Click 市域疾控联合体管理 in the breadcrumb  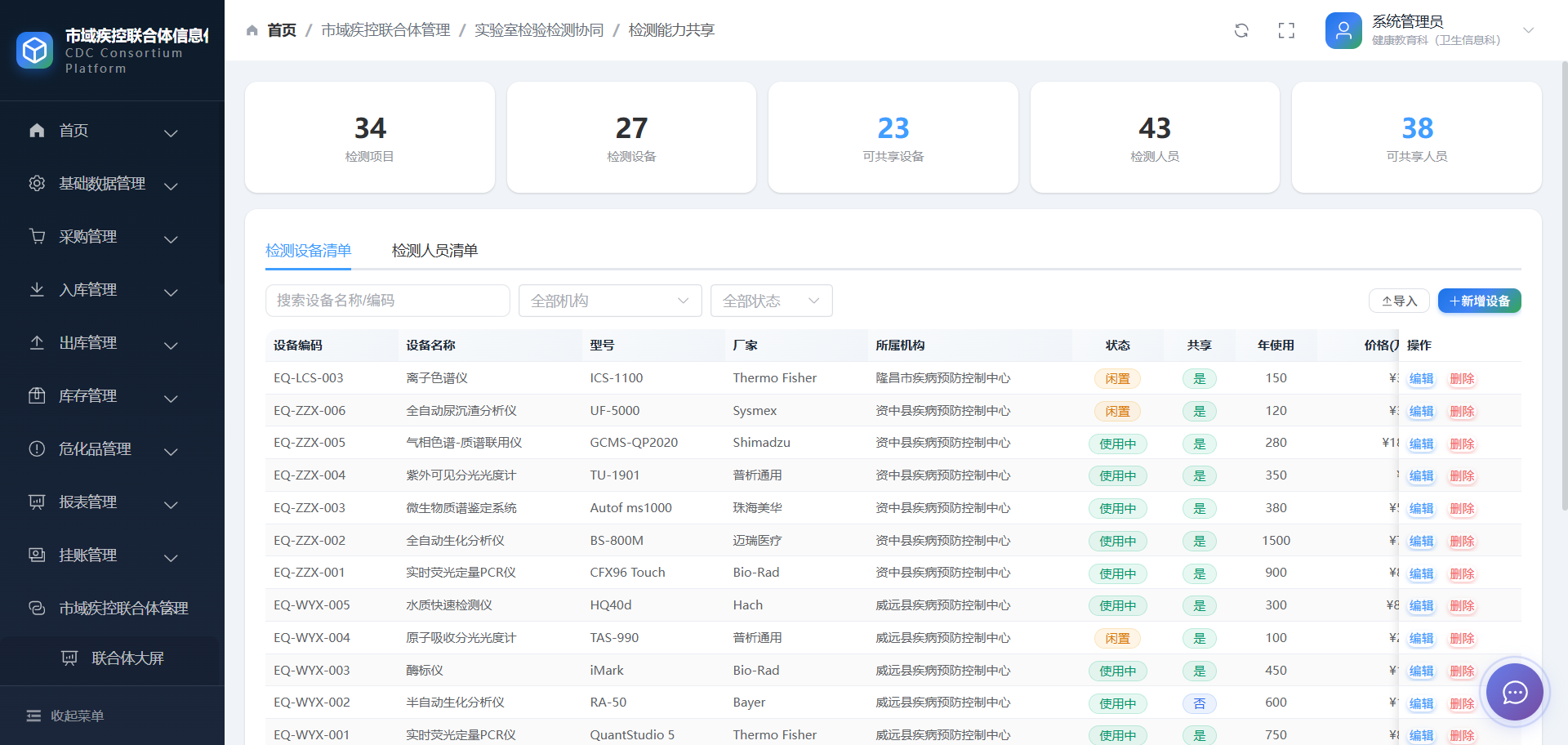click(x=385, y=30)
